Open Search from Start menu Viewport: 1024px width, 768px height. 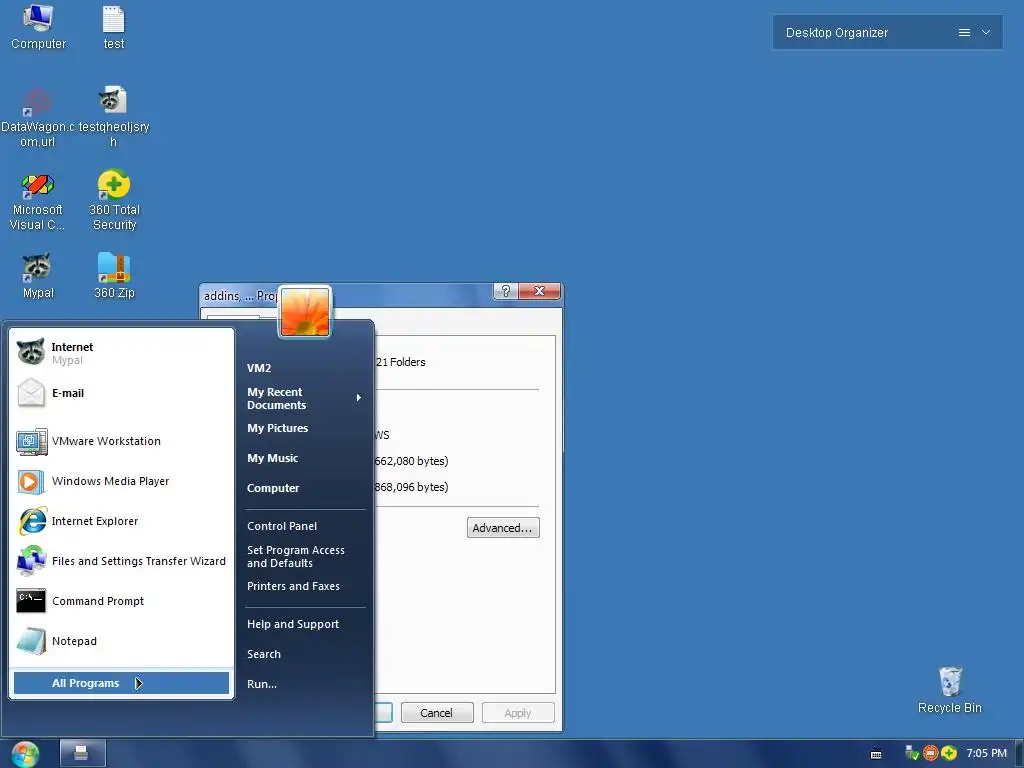pos(264,654)
